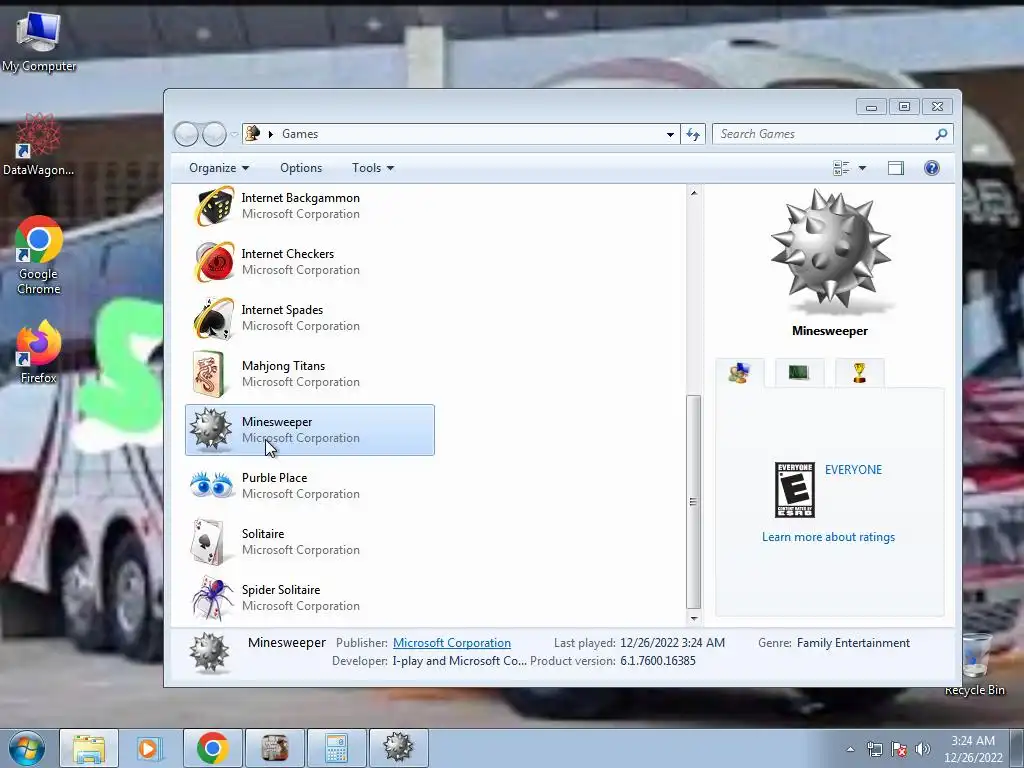Open the Calculator taskbar icon
Viewport: 1024px width, 768px height.
pos(336,748)
